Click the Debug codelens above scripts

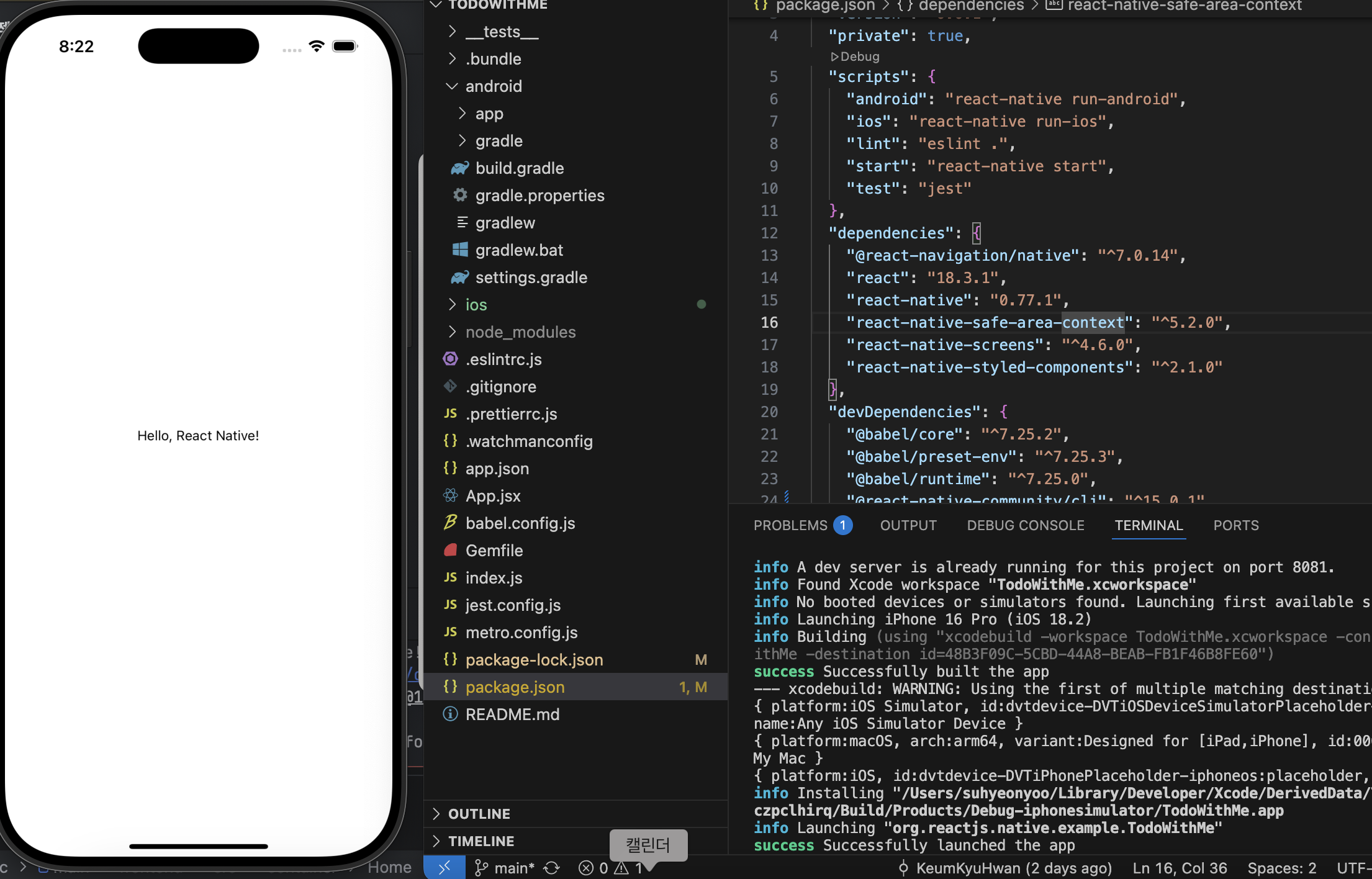[855, 56]
